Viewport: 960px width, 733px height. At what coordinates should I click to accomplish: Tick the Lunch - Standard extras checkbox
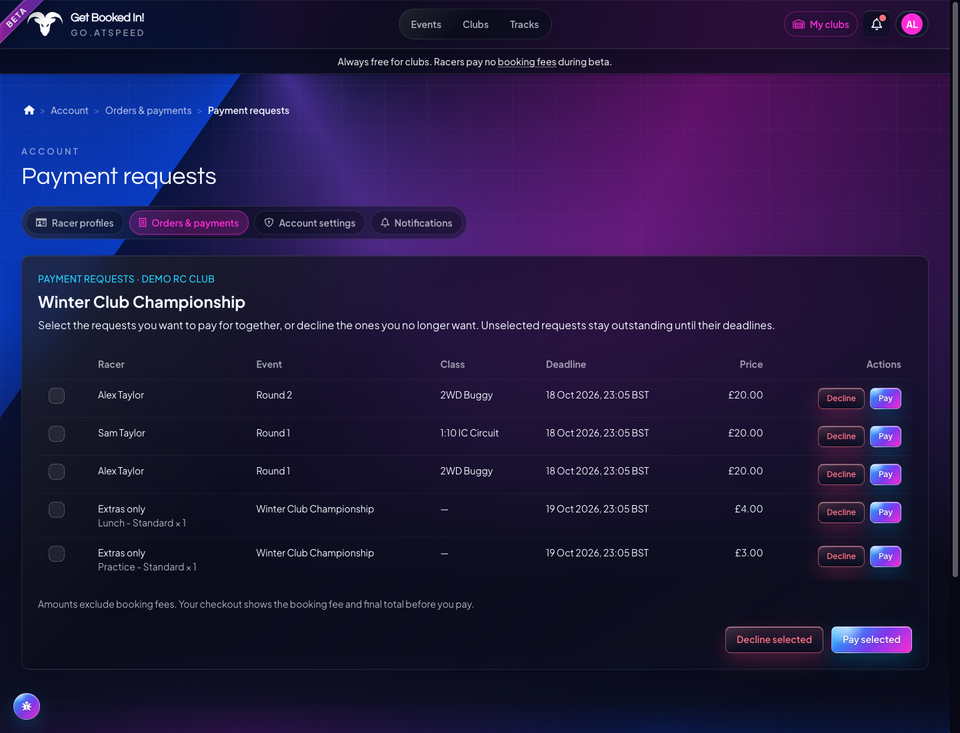click(x=56, y=509)
